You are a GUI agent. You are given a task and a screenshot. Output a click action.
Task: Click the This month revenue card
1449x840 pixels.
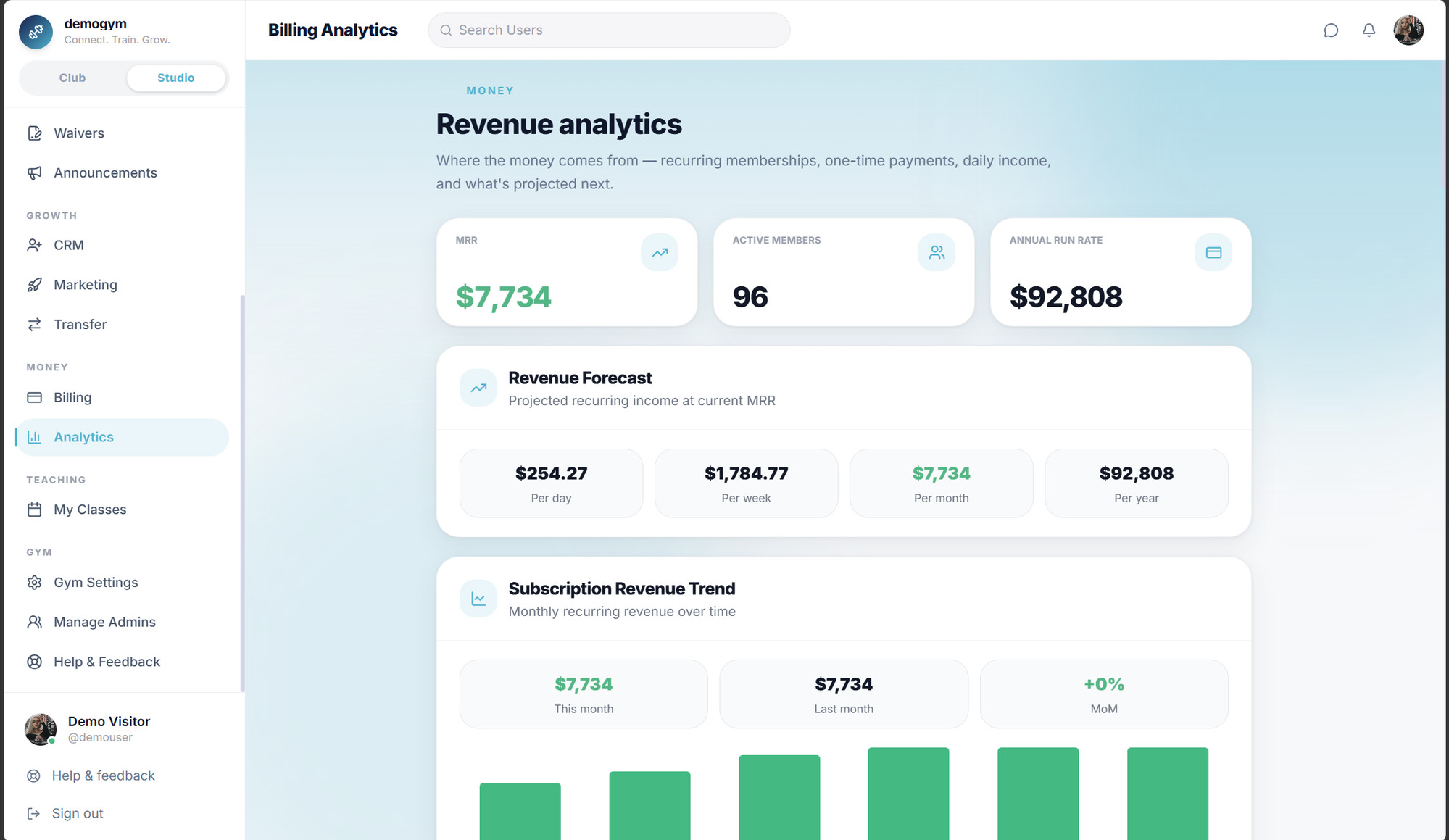click(x=584, y=694)
